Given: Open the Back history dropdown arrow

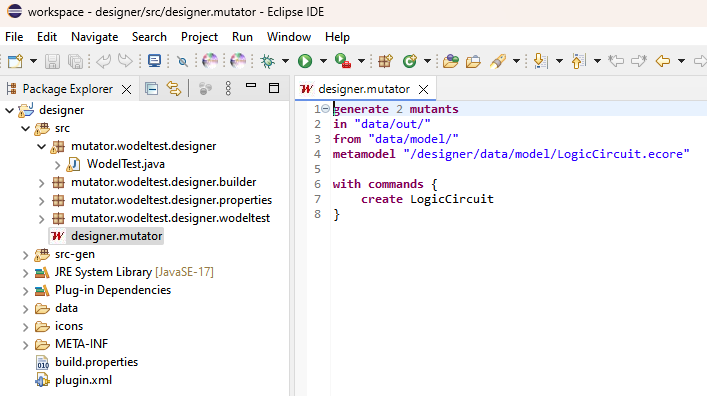Looking at the screenshot, I should [681, 61].
